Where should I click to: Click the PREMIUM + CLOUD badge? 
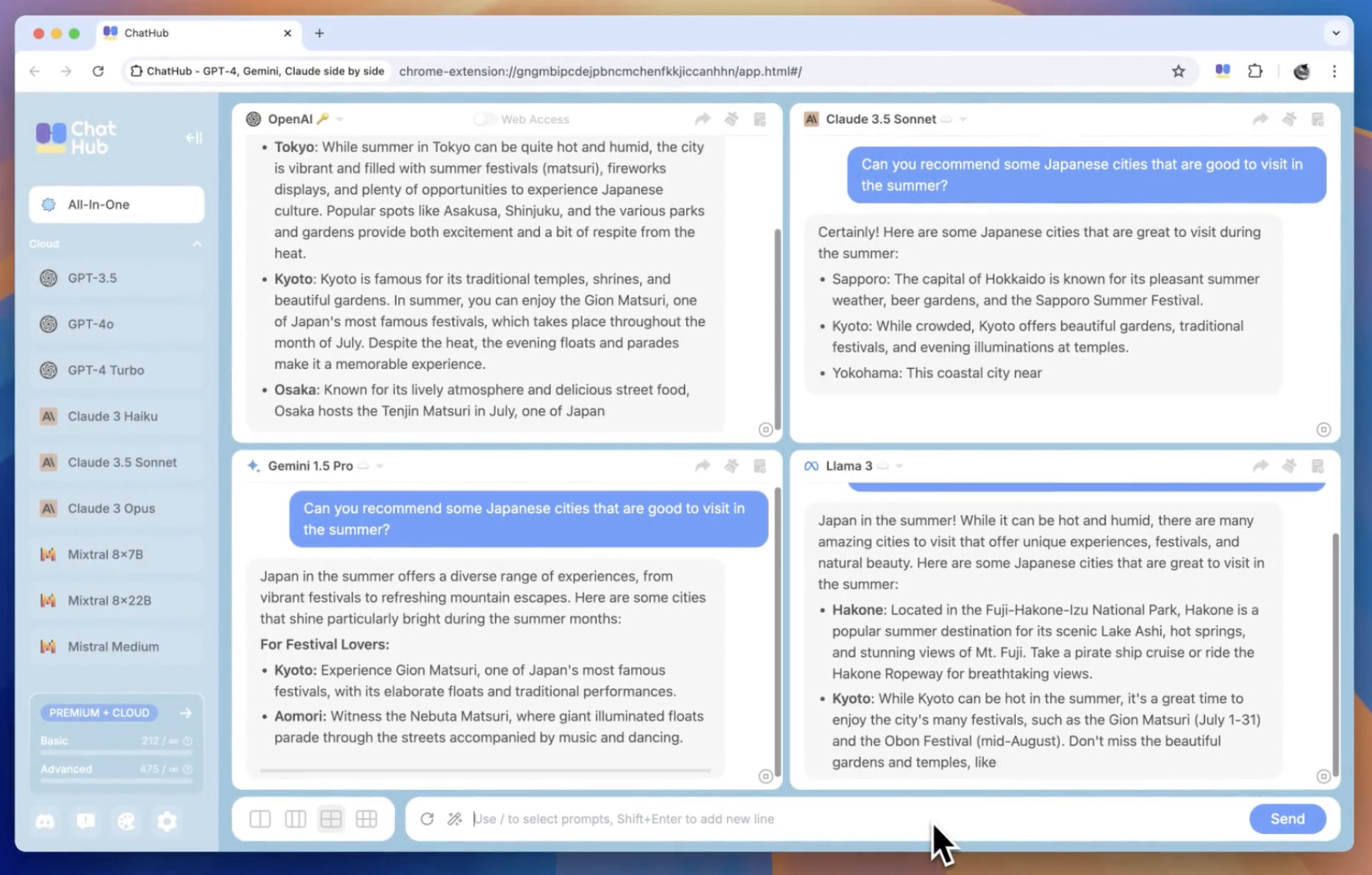[99, 713]
